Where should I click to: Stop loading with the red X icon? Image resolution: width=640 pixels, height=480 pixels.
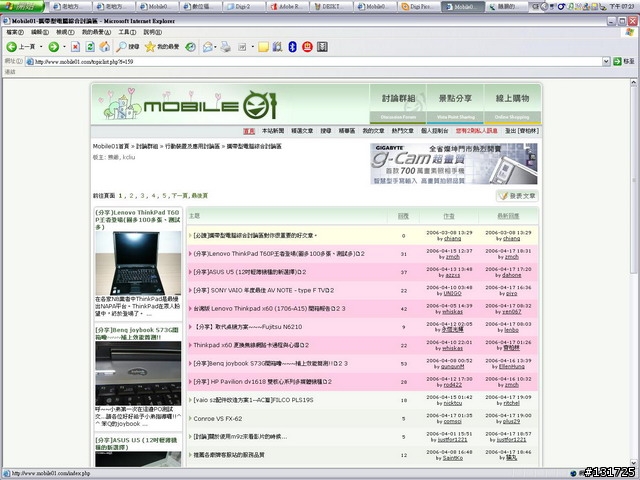coord(76,47)
